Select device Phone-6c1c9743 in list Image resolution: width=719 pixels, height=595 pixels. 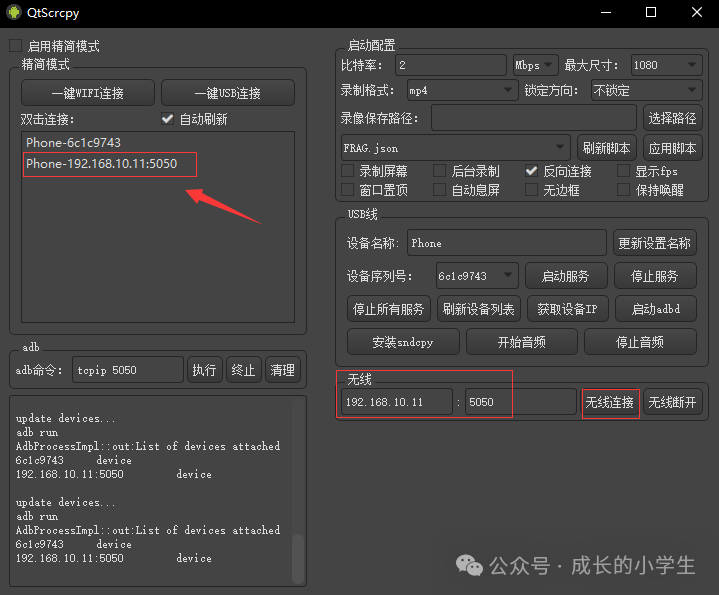(158, 143)
